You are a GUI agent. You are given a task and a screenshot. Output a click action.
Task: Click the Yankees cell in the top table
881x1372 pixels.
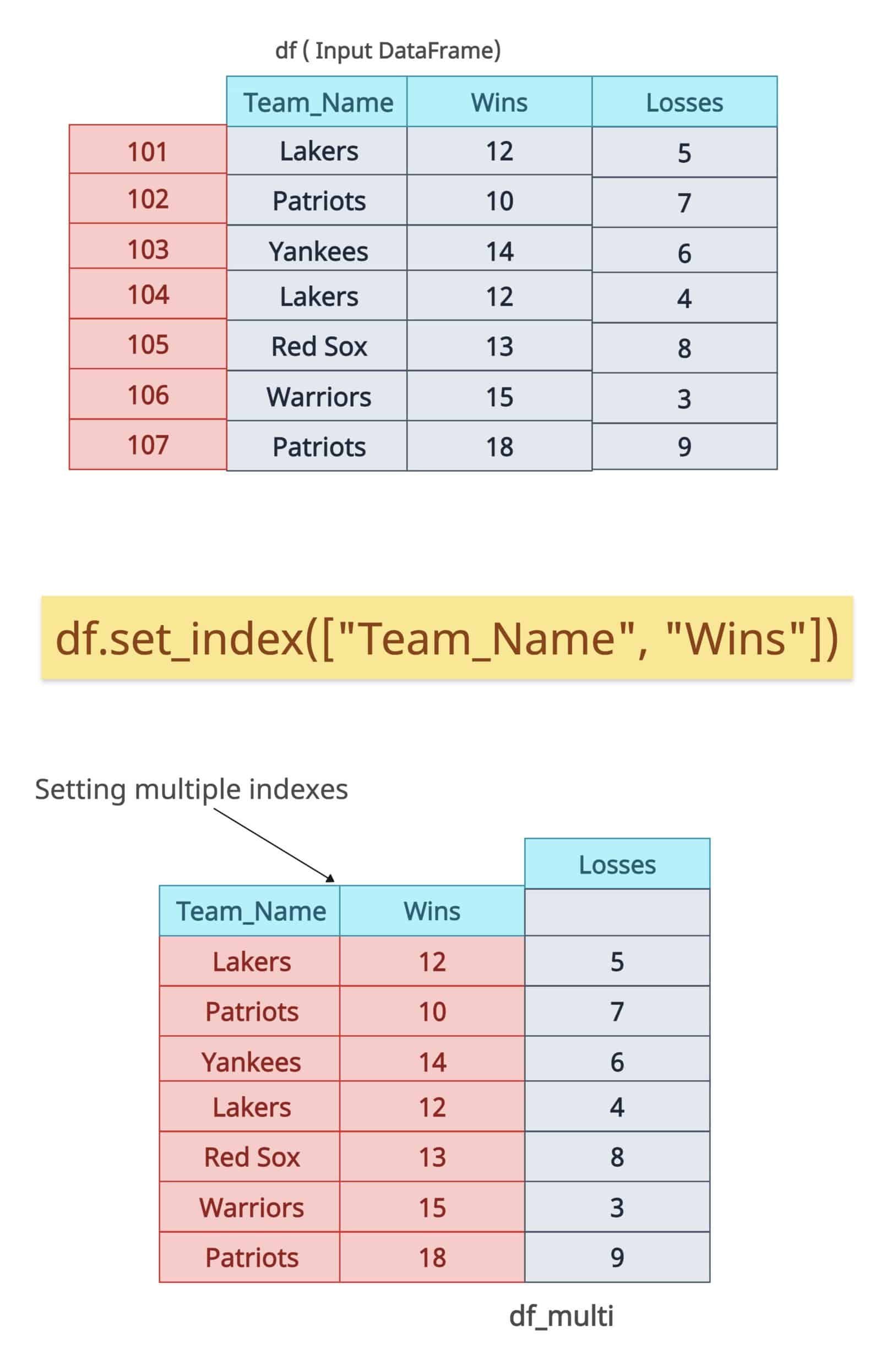(318, 252)
